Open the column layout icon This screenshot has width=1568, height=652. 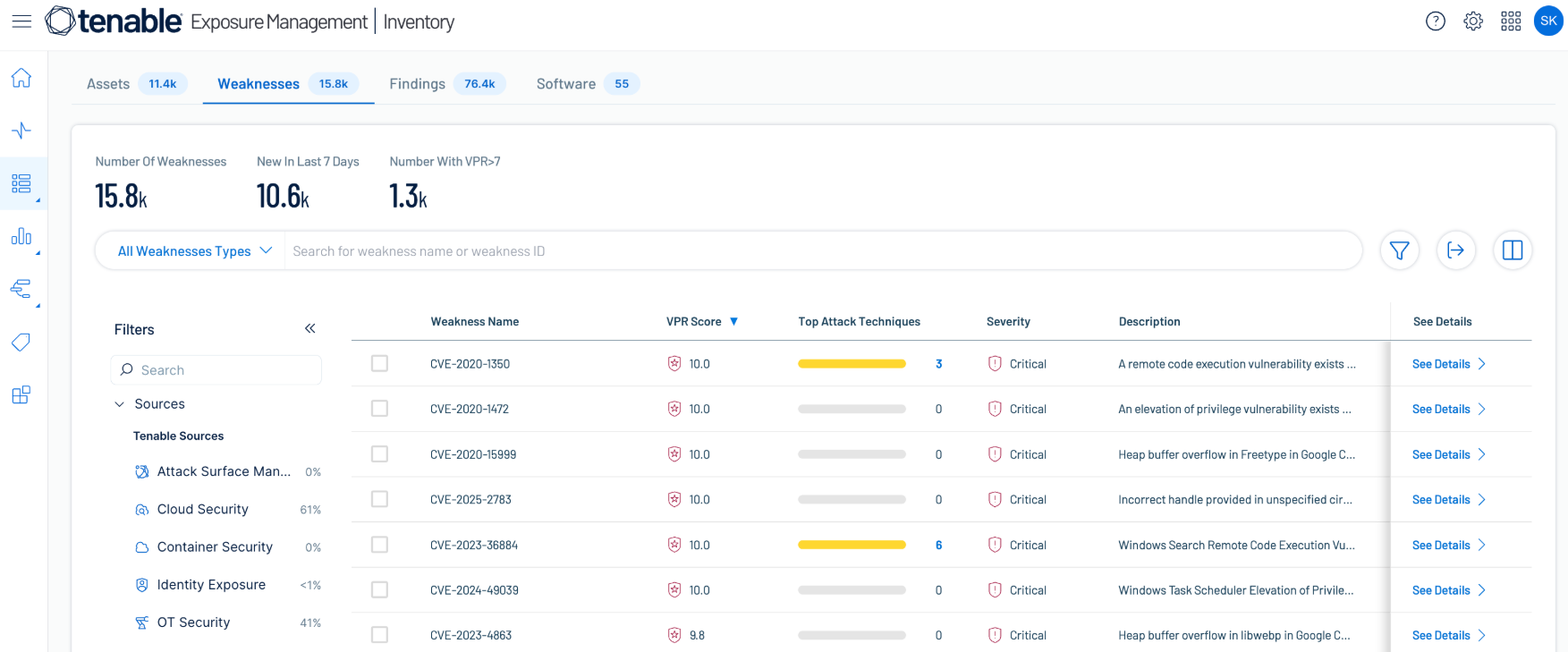[1512, 251]
